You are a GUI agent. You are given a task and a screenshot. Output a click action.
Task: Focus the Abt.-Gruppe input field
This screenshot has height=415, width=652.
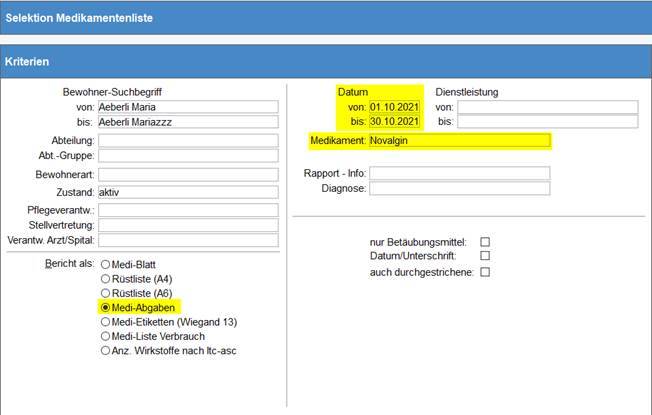(x=188, y=156)
